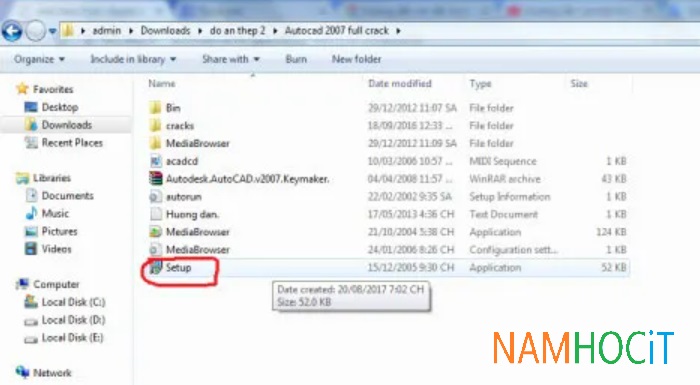The width and height of the screenshot is (700, 385).
Task: Select the Downloads breadcrumb in the address bar
Action: [x=165, y=30]
